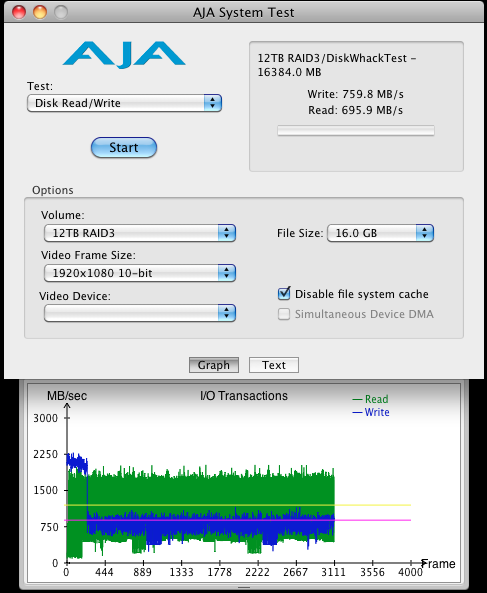
Task: Uncheck Disable file system cache
Action: click(x=284, y=294)
